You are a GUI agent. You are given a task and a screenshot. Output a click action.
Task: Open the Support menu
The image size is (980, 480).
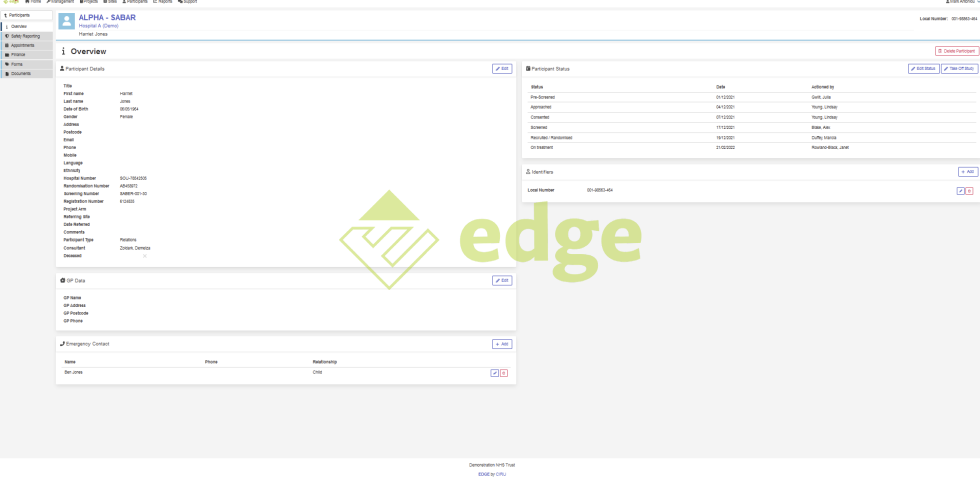pos(188,2)
